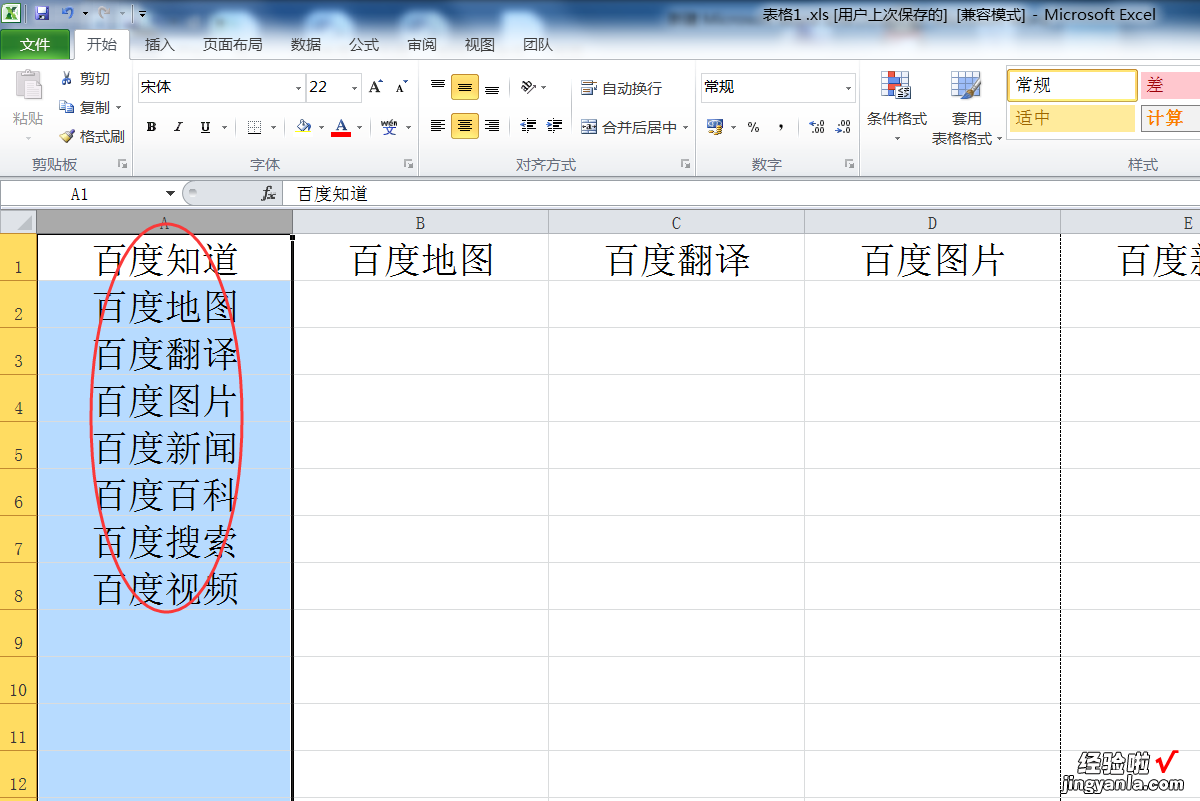Switch to the 公式 (Formulas) tab
The height and width of the screenshot is (801, 1200).
click(364, 45)
